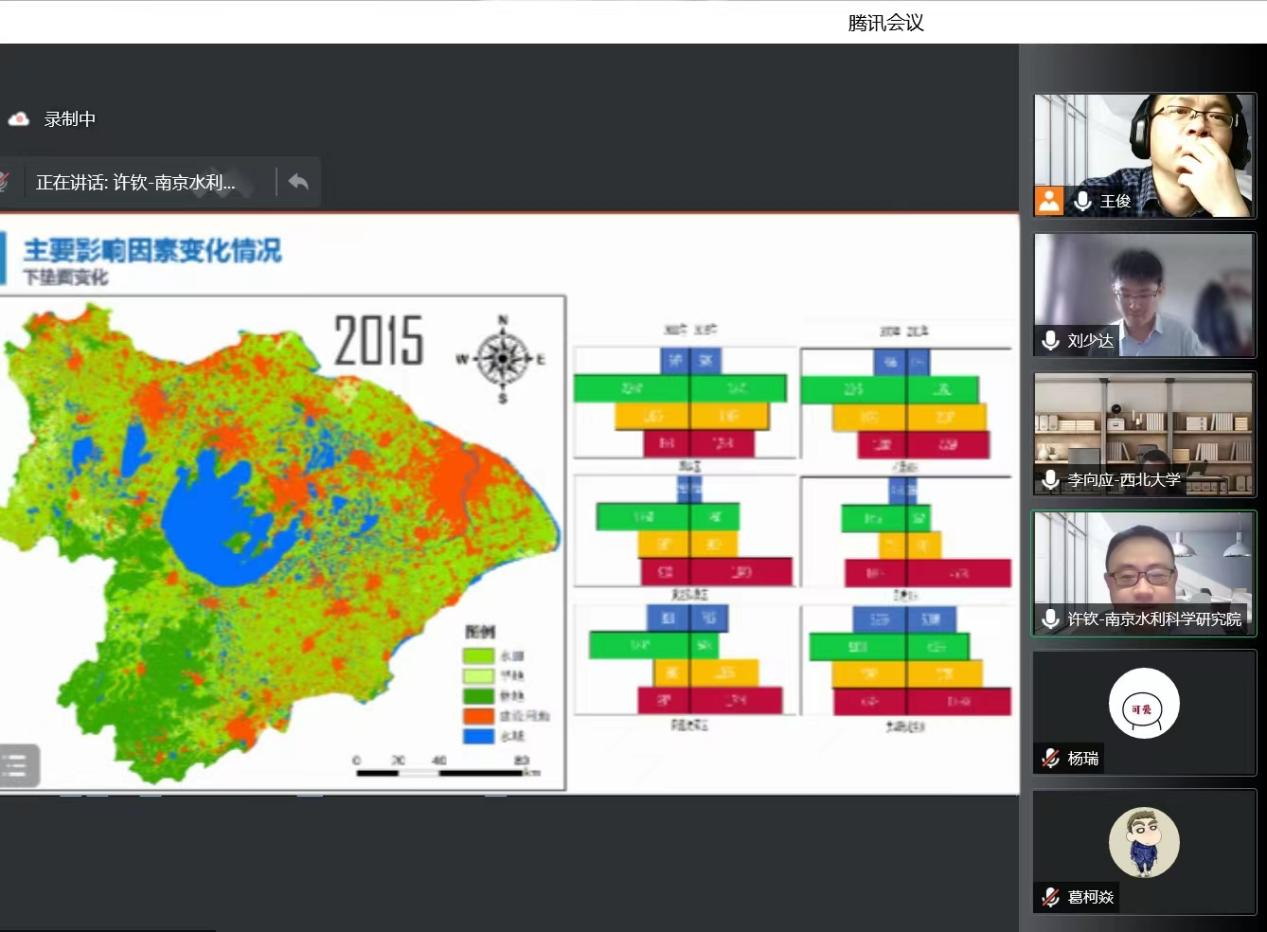
Task: Click 杨瑞's round avatar
Action: coord(1143,703)
